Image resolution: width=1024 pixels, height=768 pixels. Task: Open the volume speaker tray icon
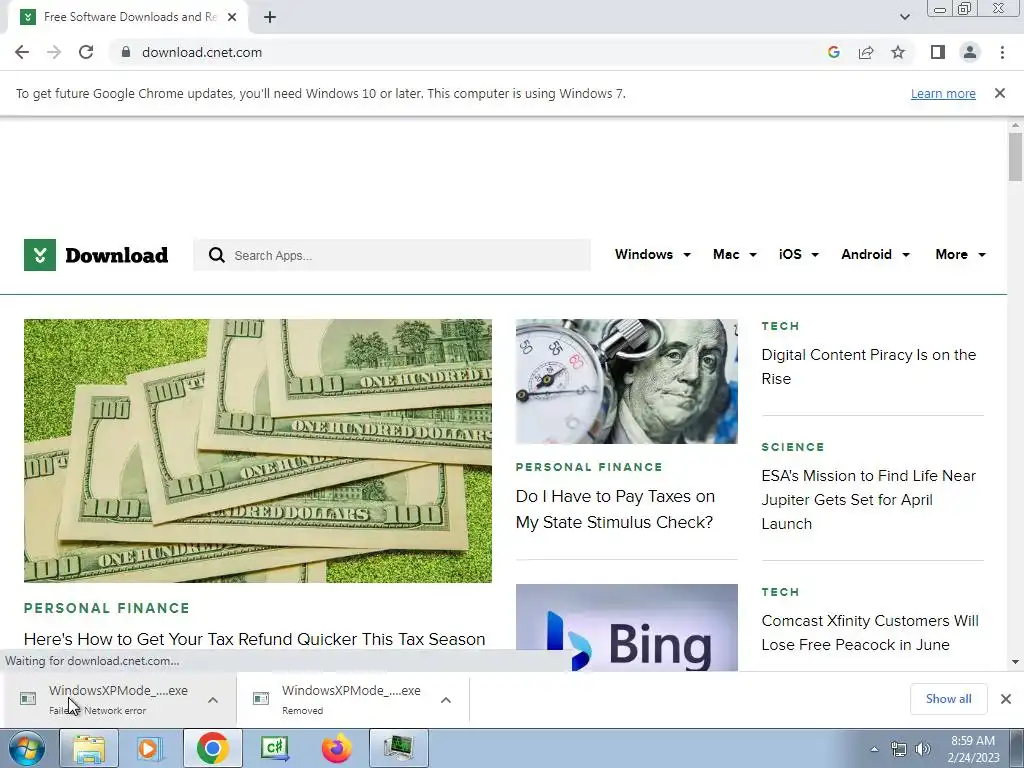pos(922,749)
